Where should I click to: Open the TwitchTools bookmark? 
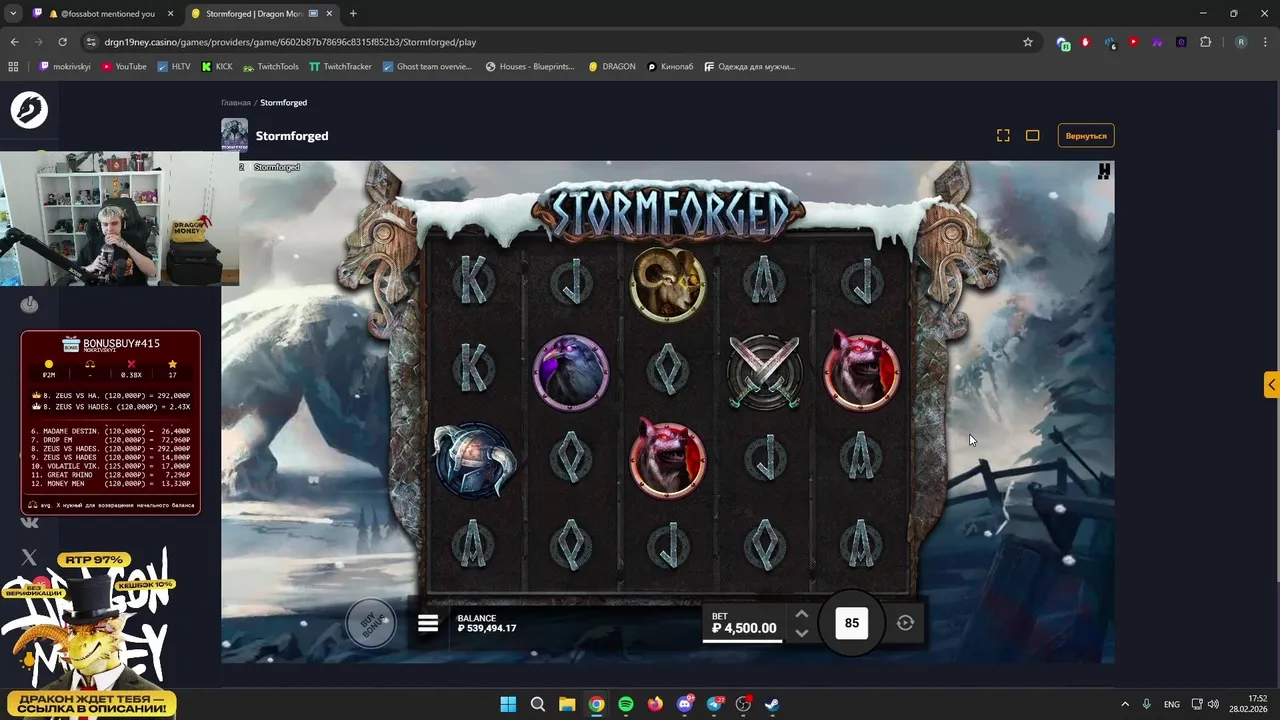click(271, 67)
